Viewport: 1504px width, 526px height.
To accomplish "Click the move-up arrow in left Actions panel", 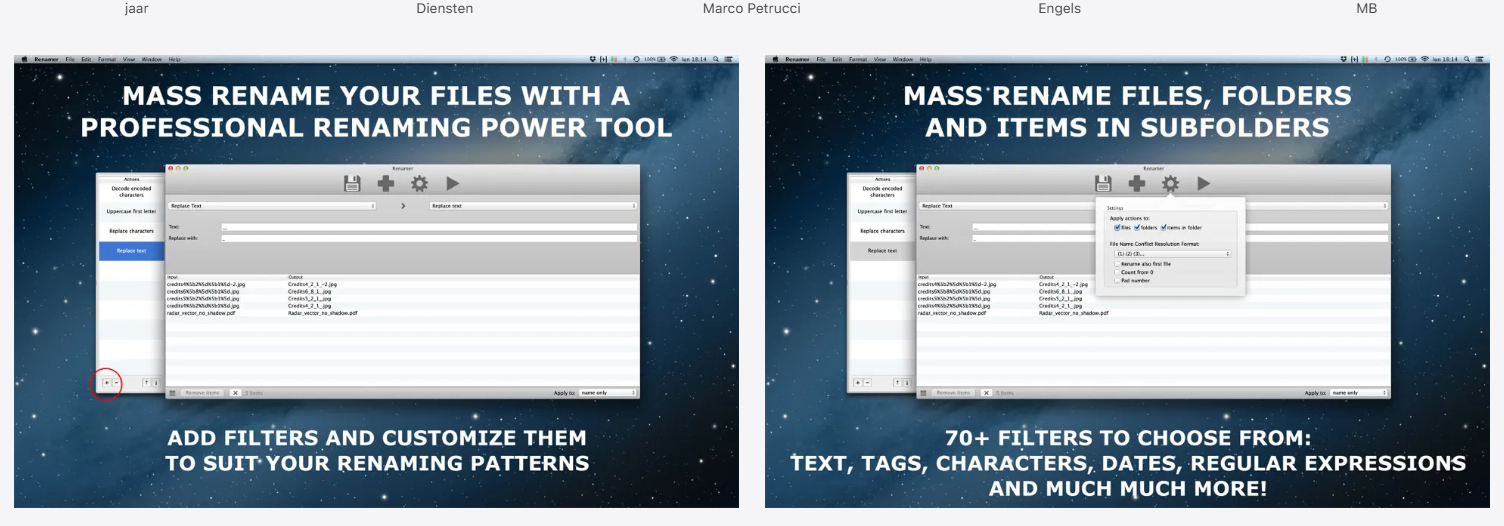I will point(146,382).
